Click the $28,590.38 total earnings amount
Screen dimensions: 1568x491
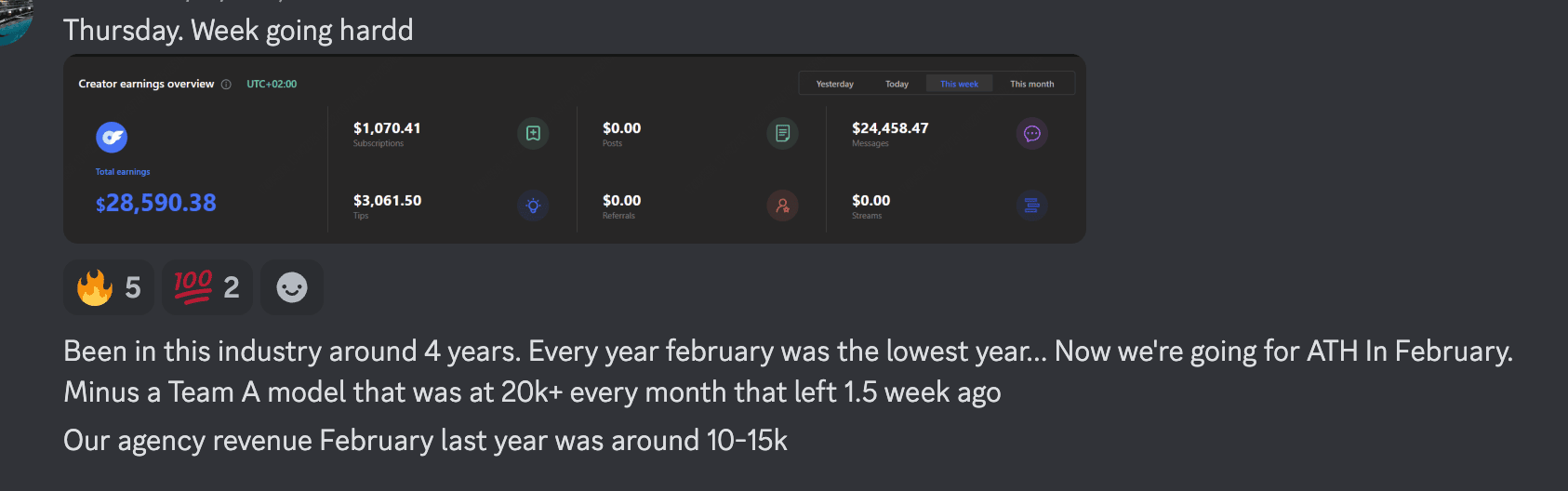click(156, 203)
